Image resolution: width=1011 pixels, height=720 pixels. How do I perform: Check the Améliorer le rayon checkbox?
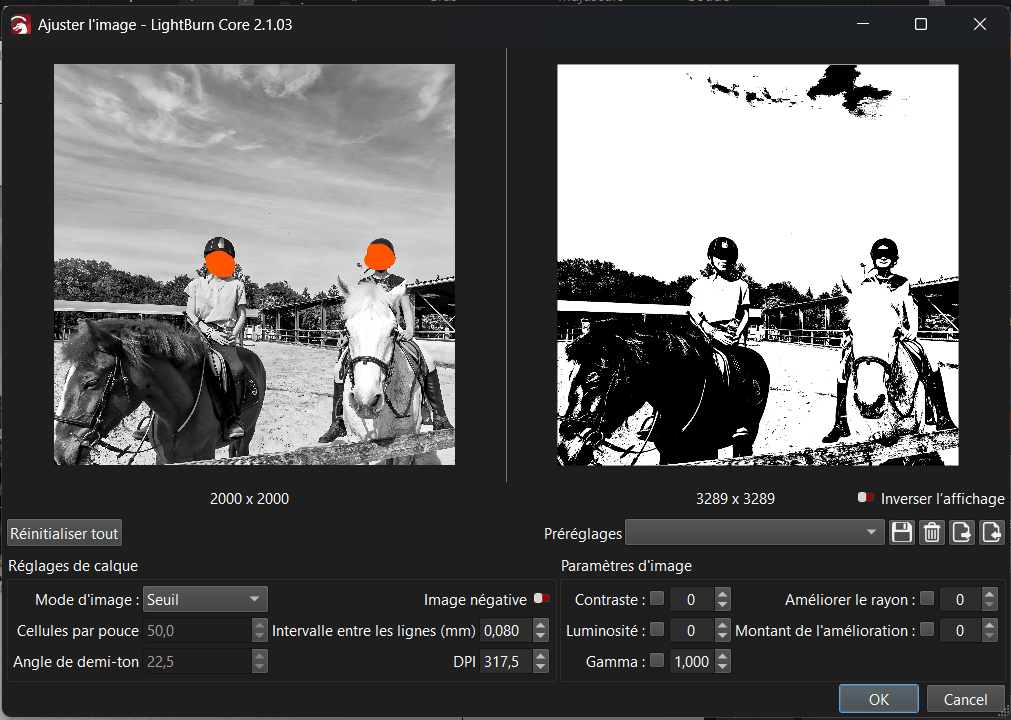coord(927,599)
